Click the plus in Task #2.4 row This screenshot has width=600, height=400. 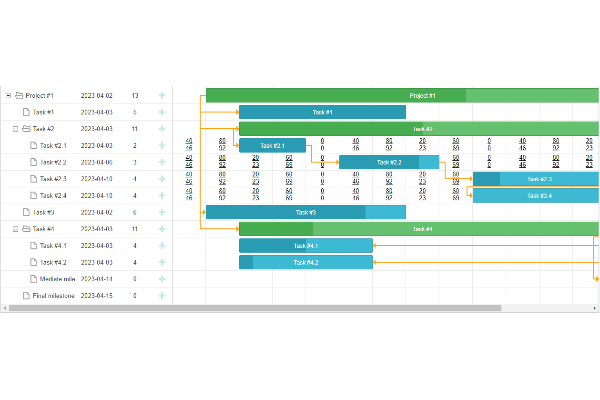(161, 196)
